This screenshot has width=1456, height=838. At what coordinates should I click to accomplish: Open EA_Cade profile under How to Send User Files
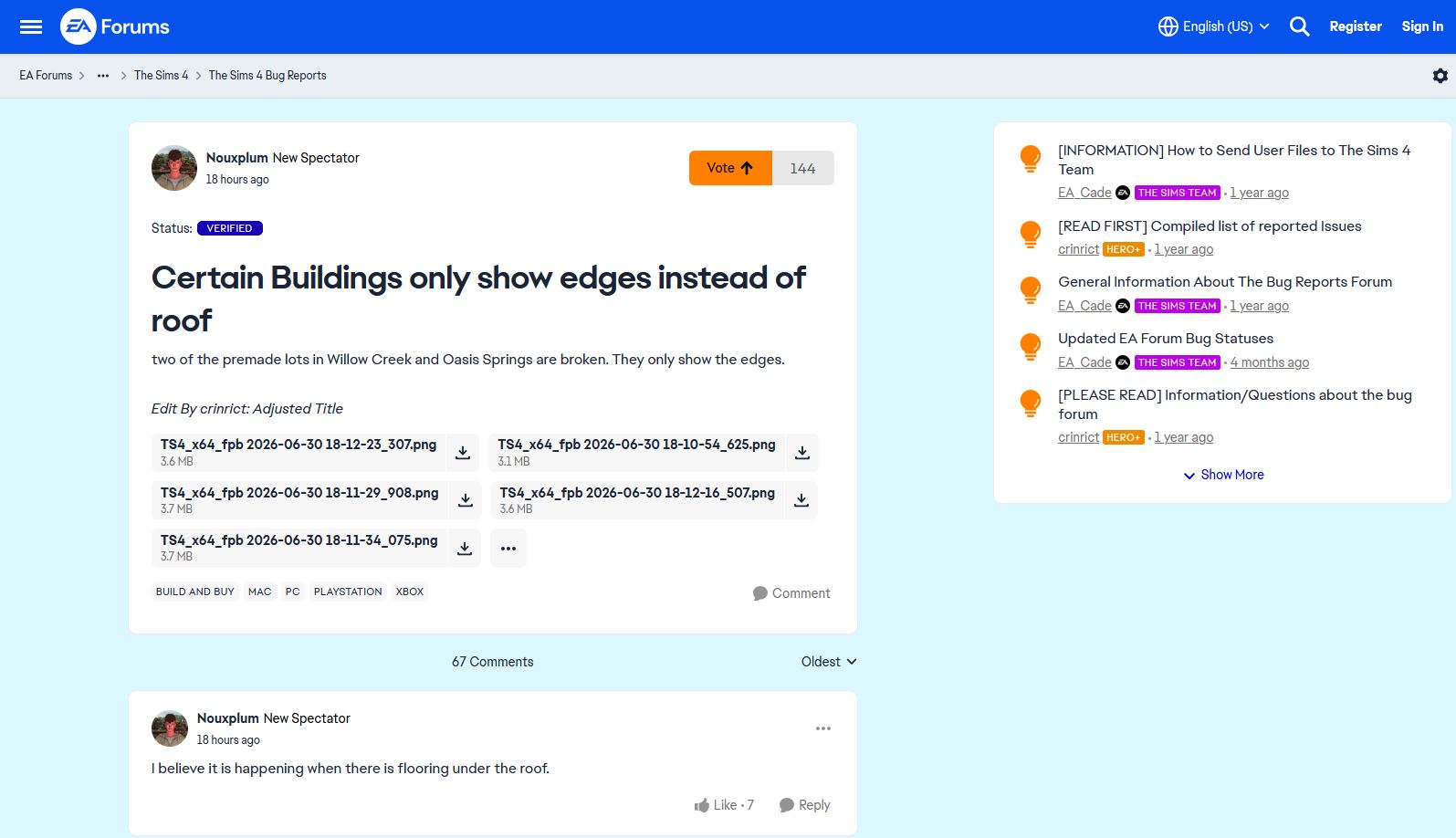coord(1084,193)
